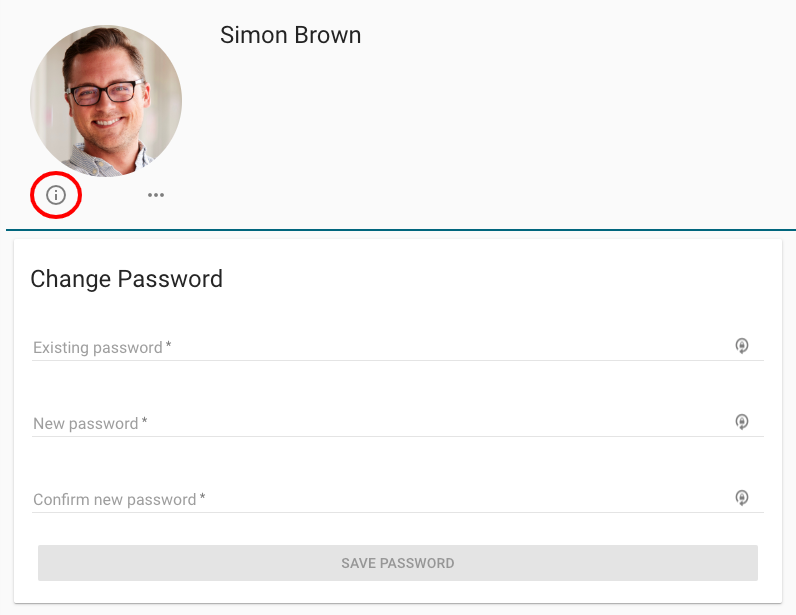Click key icon in Confirm new password field
796x615 pixels.
point(742,498)
